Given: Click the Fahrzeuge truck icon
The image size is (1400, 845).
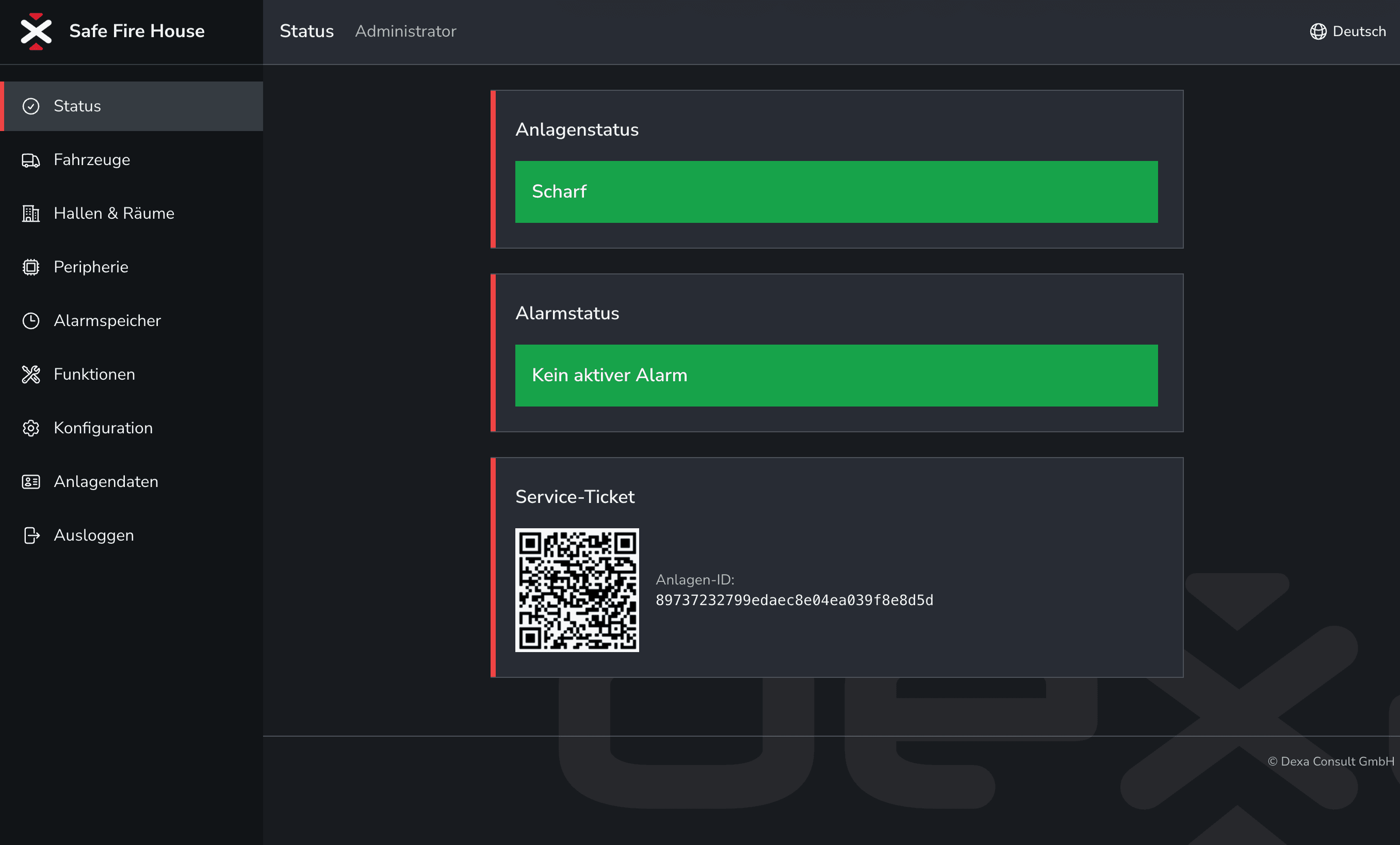Looking at the screenshot, I should coord(30,160).
